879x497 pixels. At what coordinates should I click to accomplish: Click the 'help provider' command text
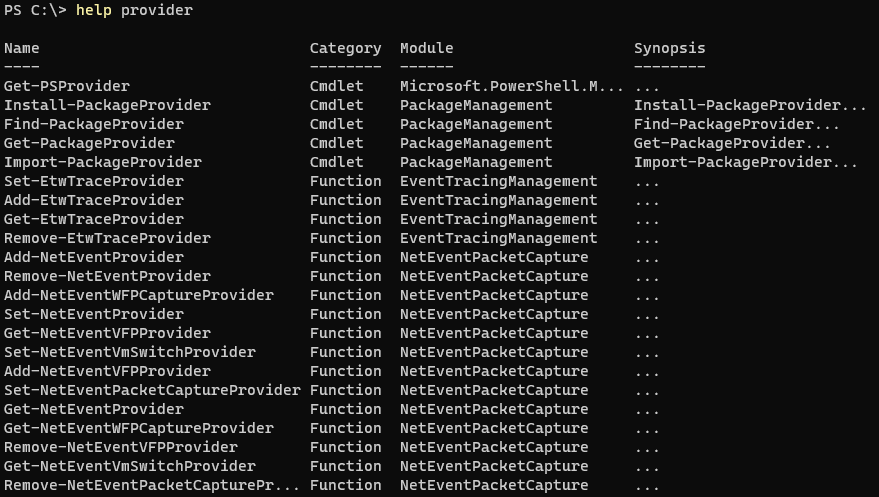[135, 10]
